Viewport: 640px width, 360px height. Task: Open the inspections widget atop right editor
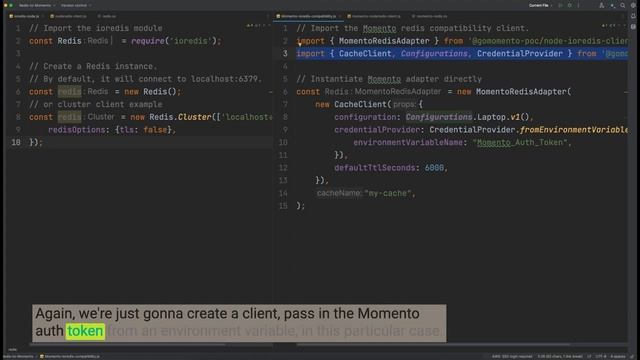click(x=614, y=25)
